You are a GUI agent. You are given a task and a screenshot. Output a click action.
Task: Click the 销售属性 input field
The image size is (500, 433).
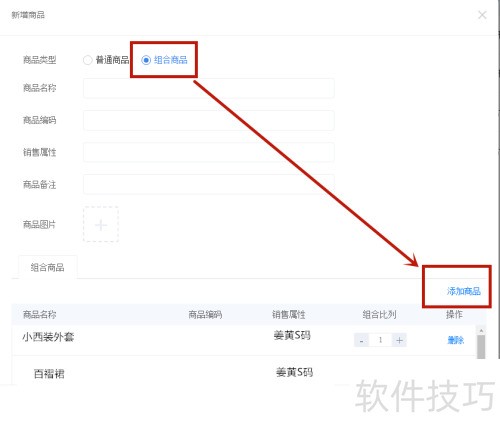click(209, 152)
